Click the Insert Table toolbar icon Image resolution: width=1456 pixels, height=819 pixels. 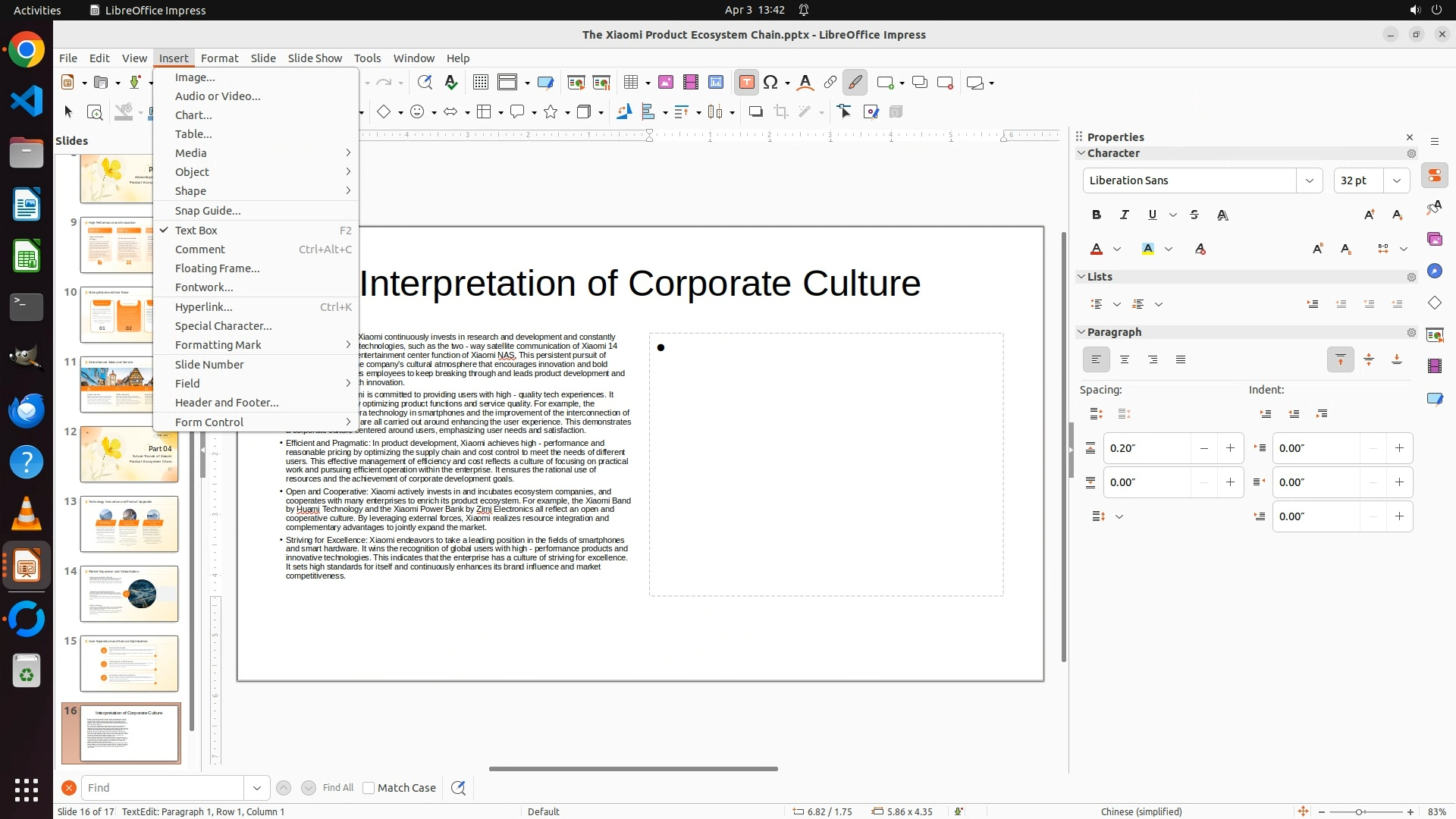click(631, 83)
